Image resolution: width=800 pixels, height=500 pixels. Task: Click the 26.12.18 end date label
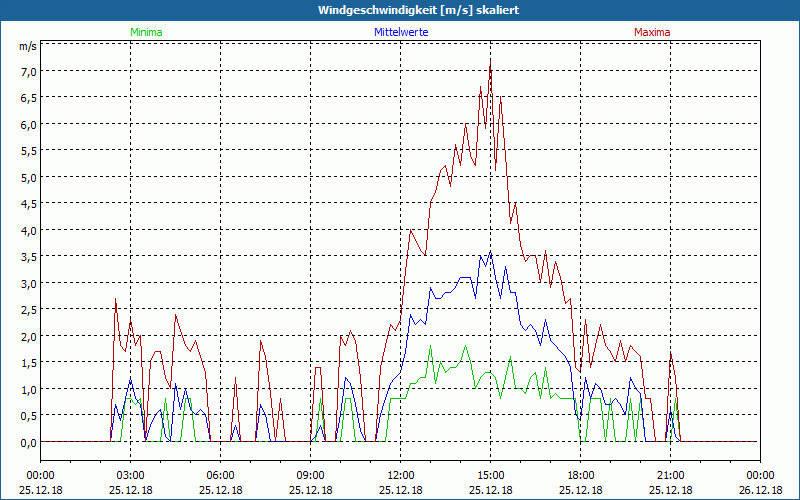[760, 491]
